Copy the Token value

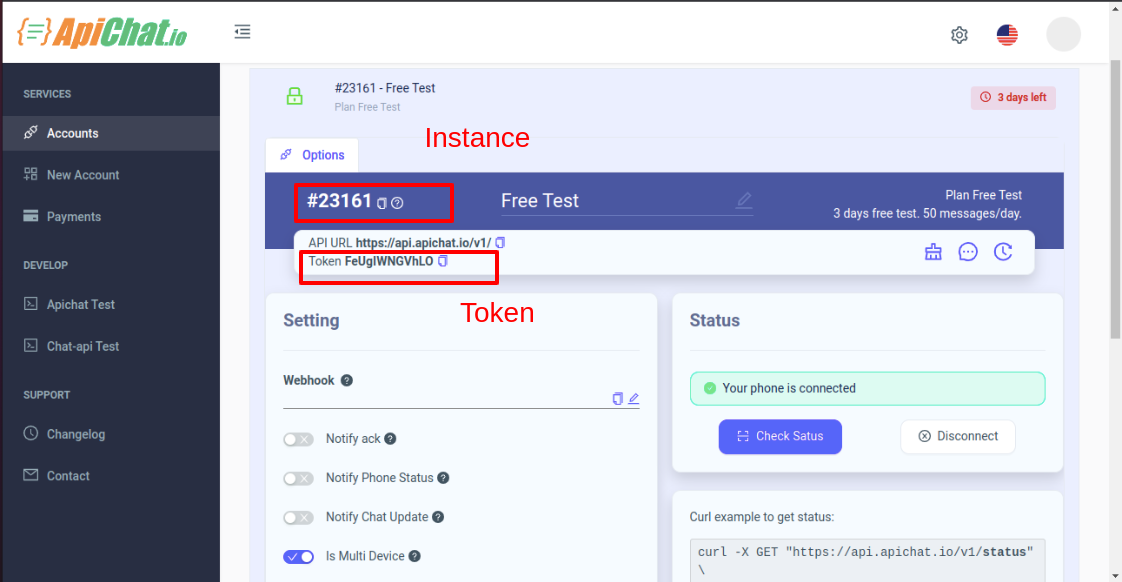(x=443, y=261)
